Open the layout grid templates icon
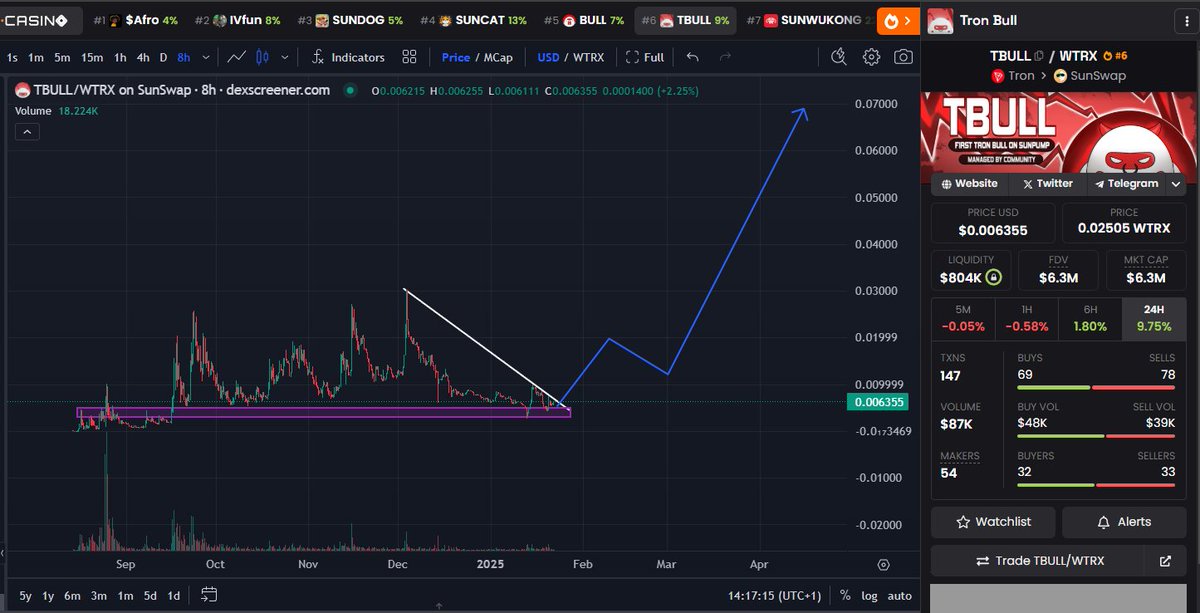This screenshot has height=613, width=1200. pyautogui.click(x=409, y=57)
